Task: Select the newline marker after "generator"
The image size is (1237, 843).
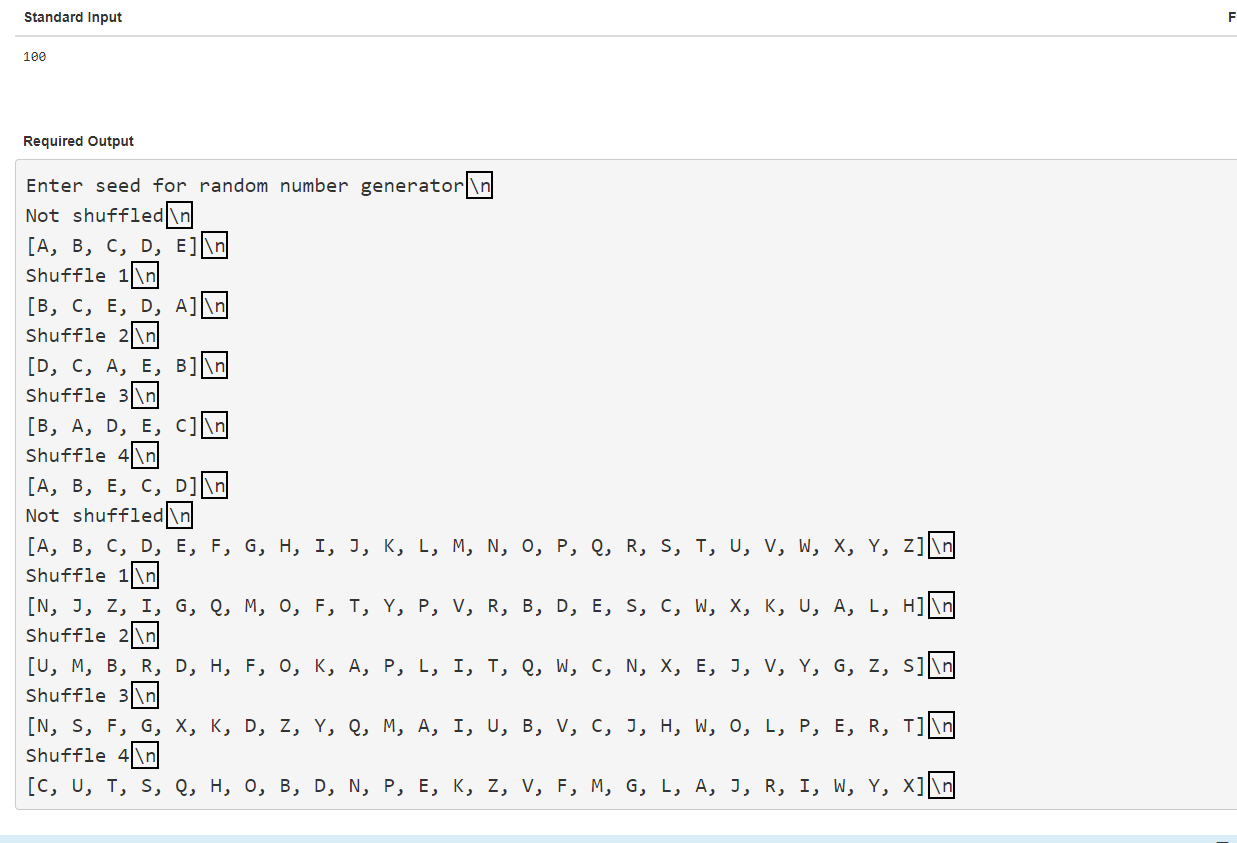Action: click(480, 186)
